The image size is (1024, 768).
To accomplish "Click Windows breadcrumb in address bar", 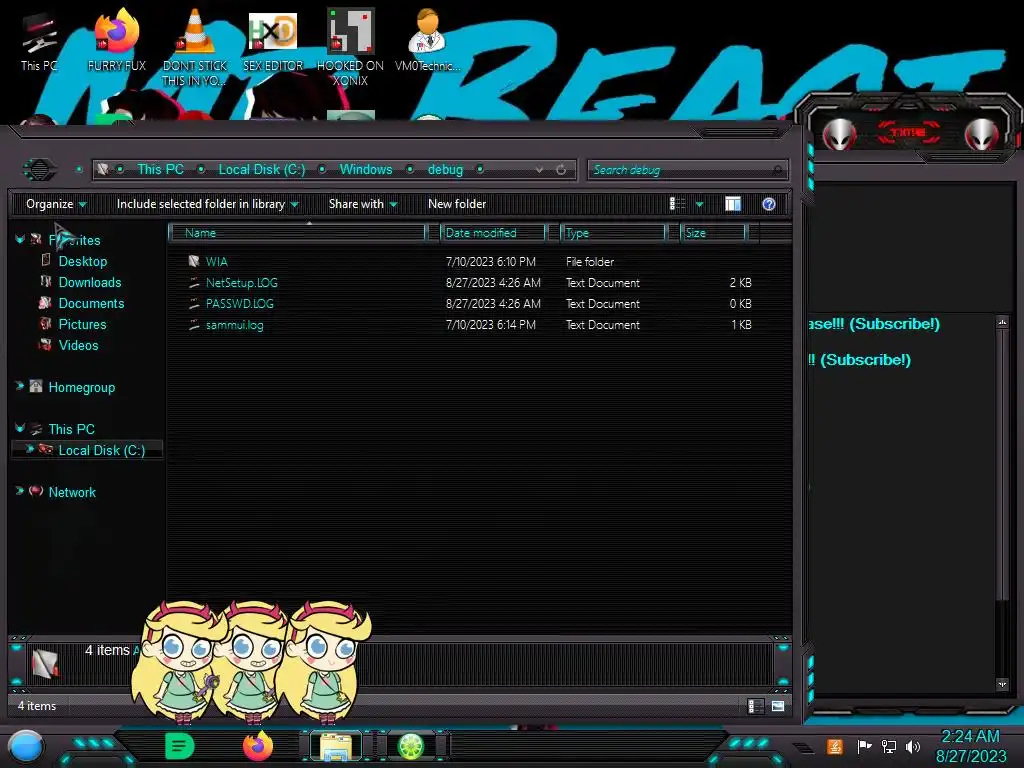I will [366, 170].
